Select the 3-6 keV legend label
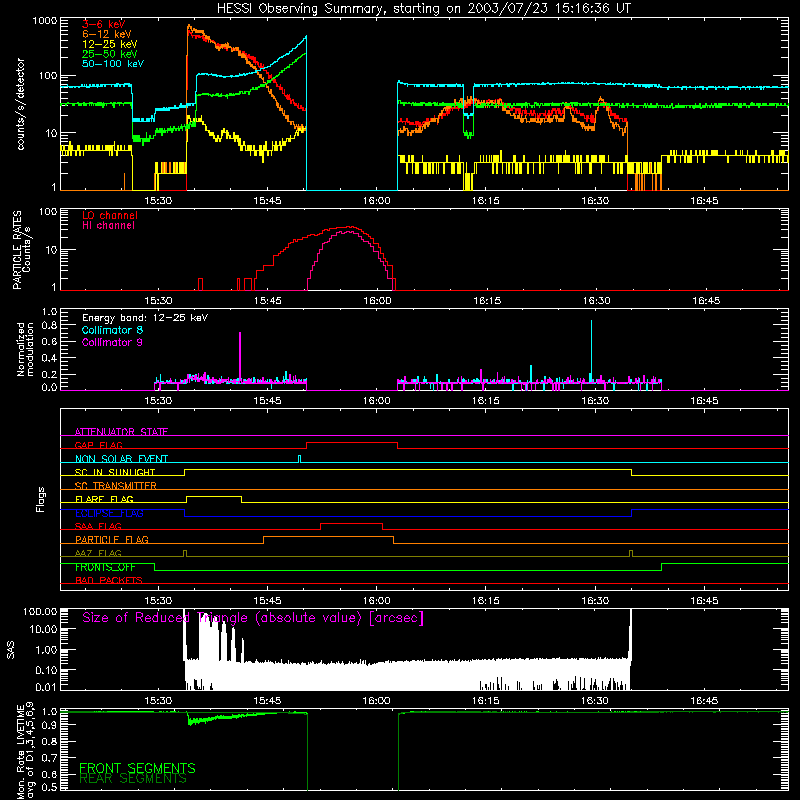Image resolution: width=800 pixels, height=800 pixels. coord(103,24)
